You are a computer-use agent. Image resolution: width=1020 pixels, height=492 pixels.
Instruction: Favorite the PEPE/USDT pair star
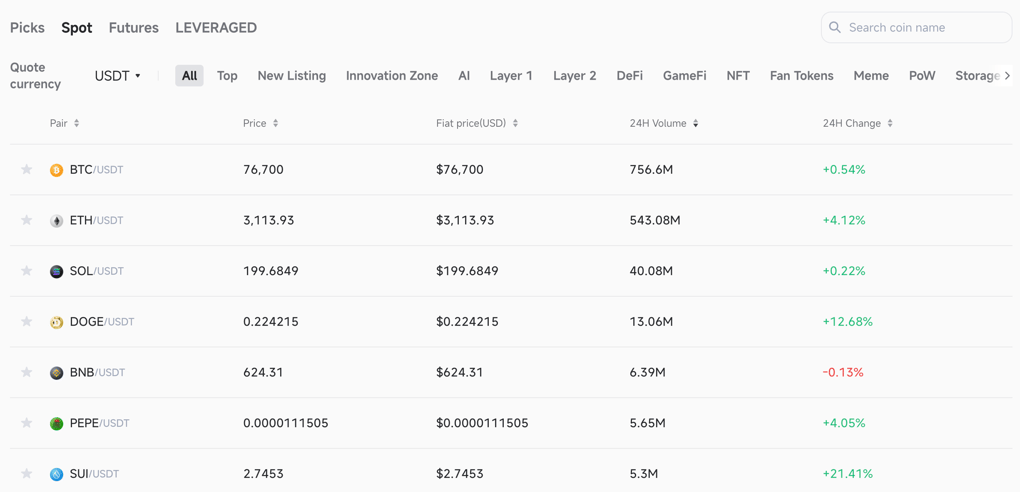pyautogui.click(x=27, y=424)
